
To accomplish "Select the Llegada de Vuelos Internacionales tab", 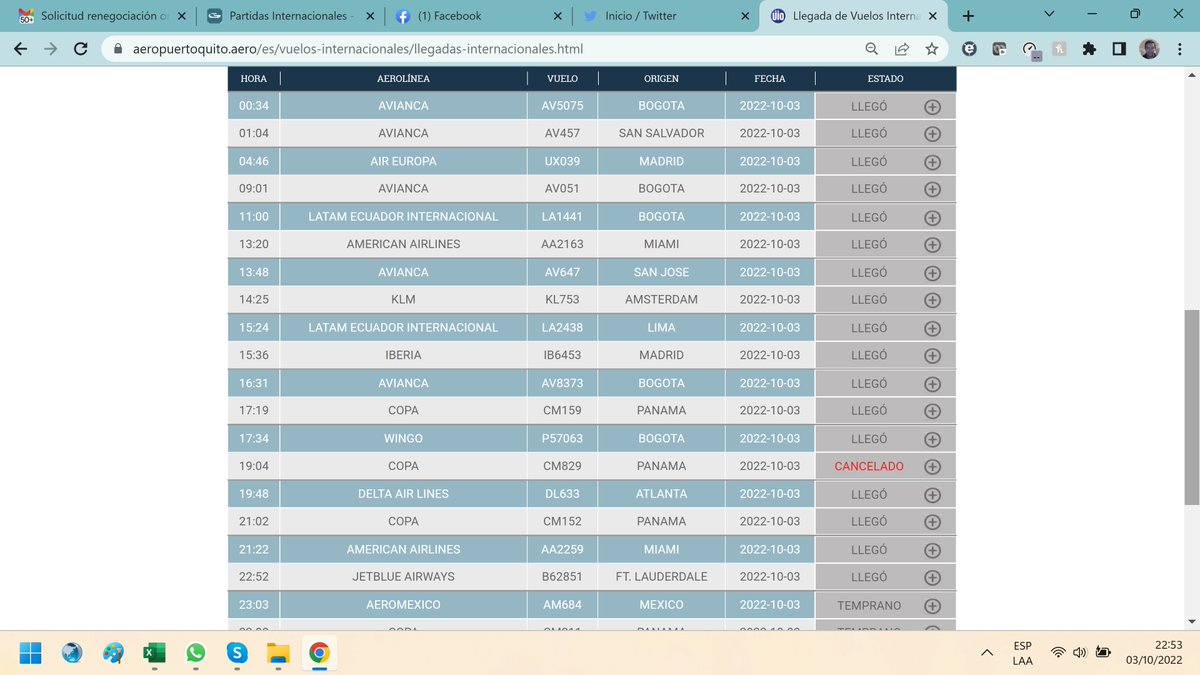I will 856,16.
